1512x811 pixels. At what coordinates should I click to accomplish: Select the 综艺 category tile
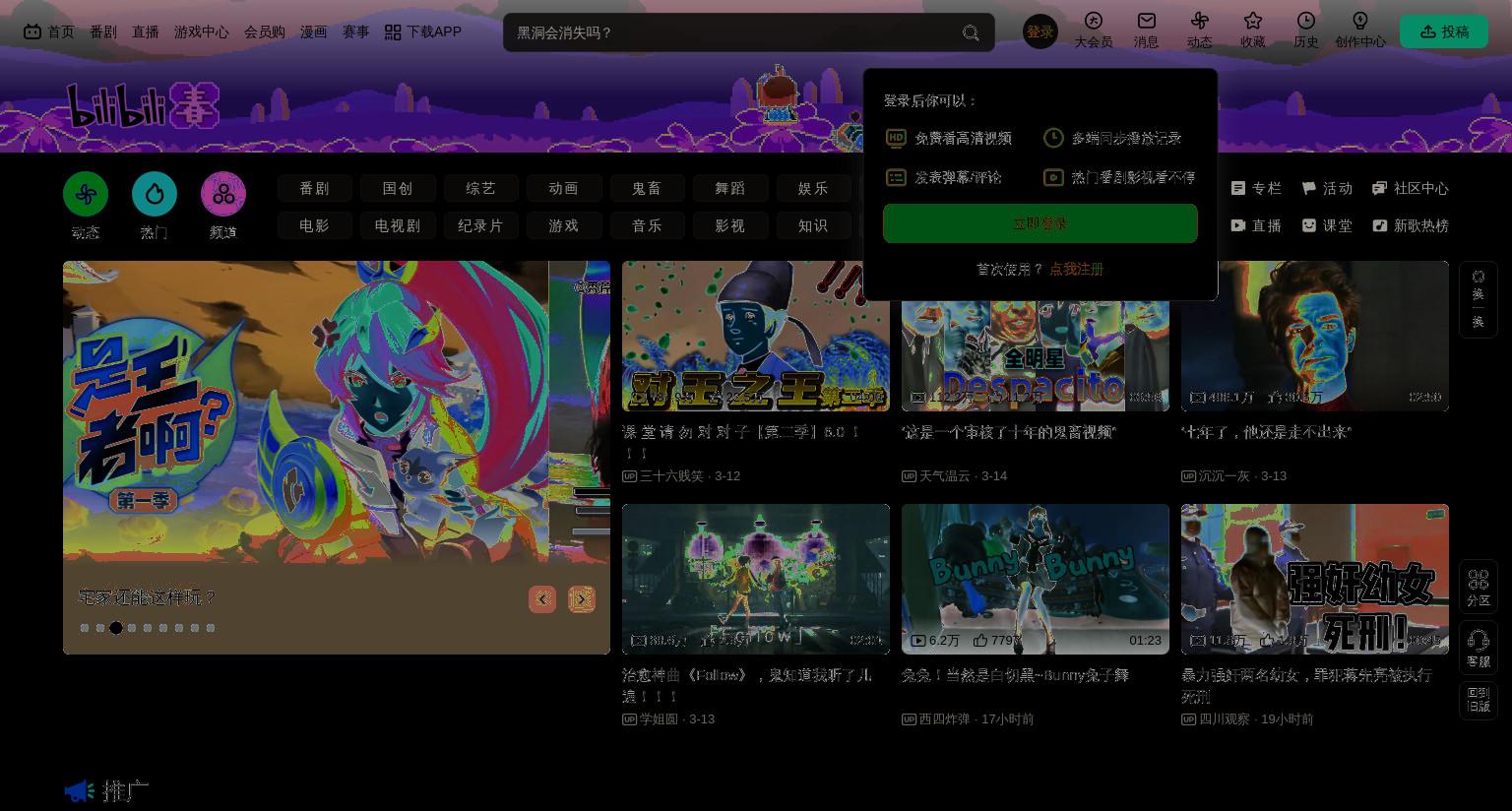coord(480,188)
